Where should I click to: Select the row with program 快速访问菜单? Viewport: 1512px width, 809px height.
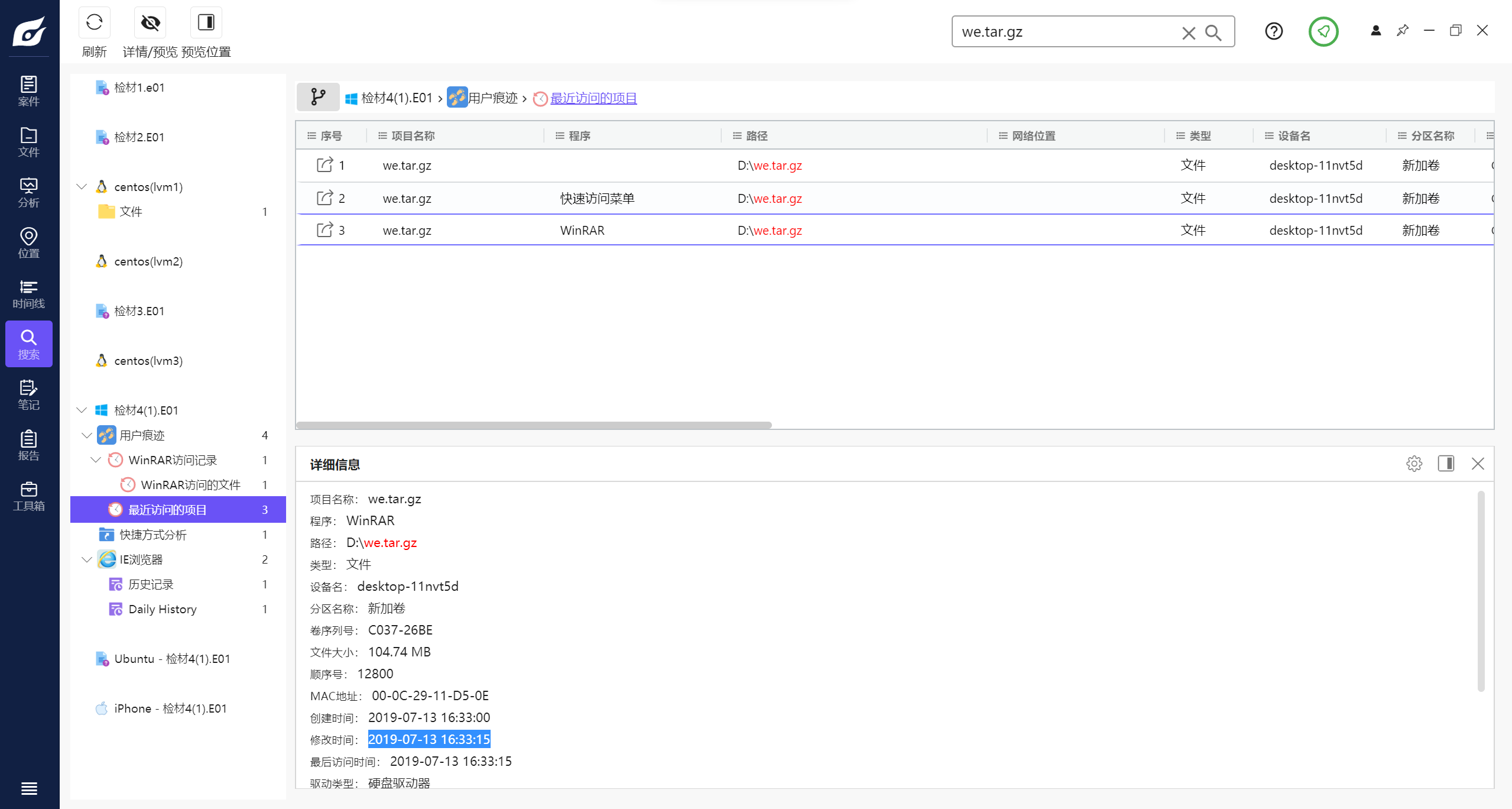[895, 198]
